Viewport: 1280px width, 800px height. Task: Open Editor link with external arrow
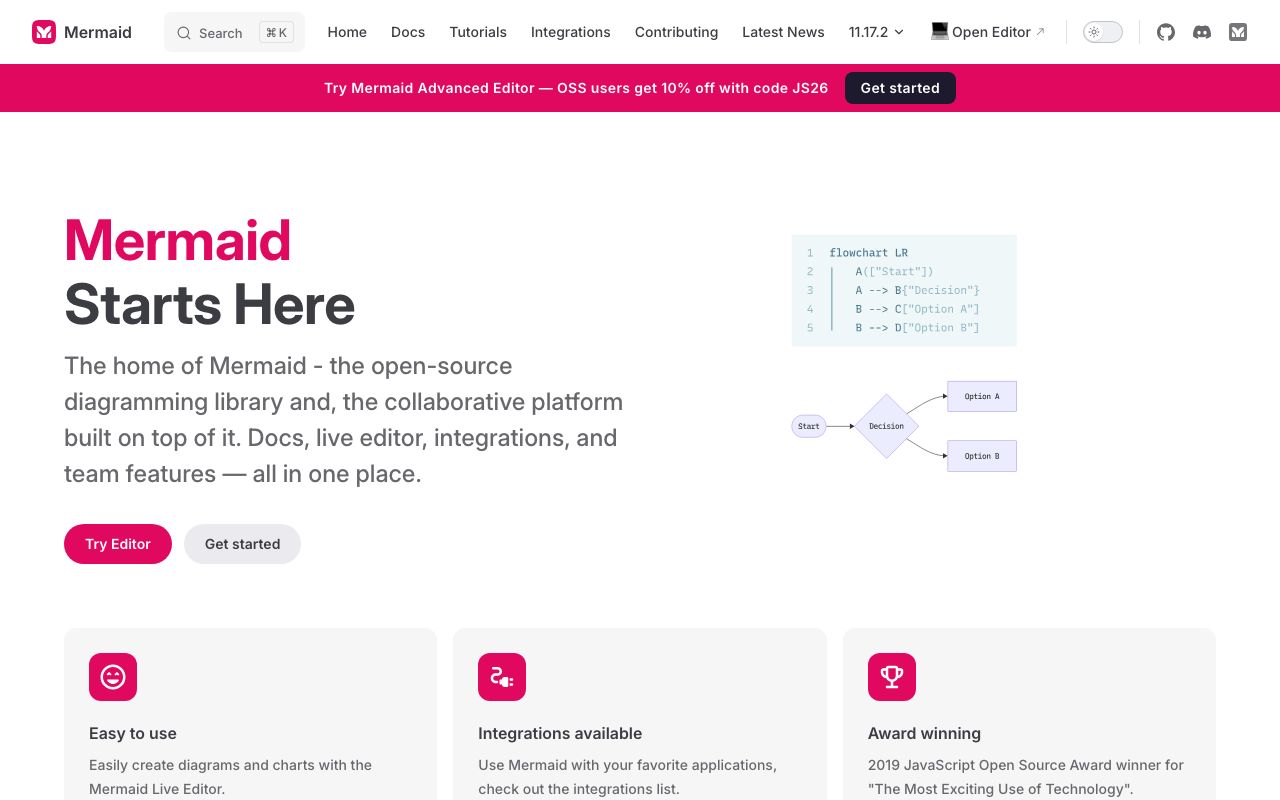[988, 32]
